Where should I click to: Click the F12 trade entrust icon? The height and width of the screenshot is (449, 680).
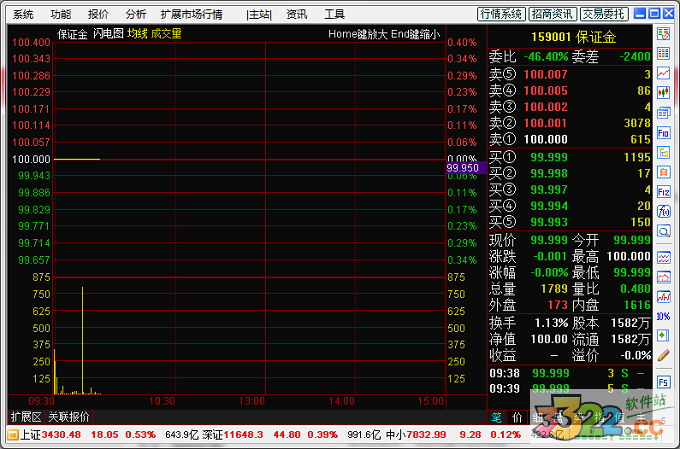(x=664, y=192)
